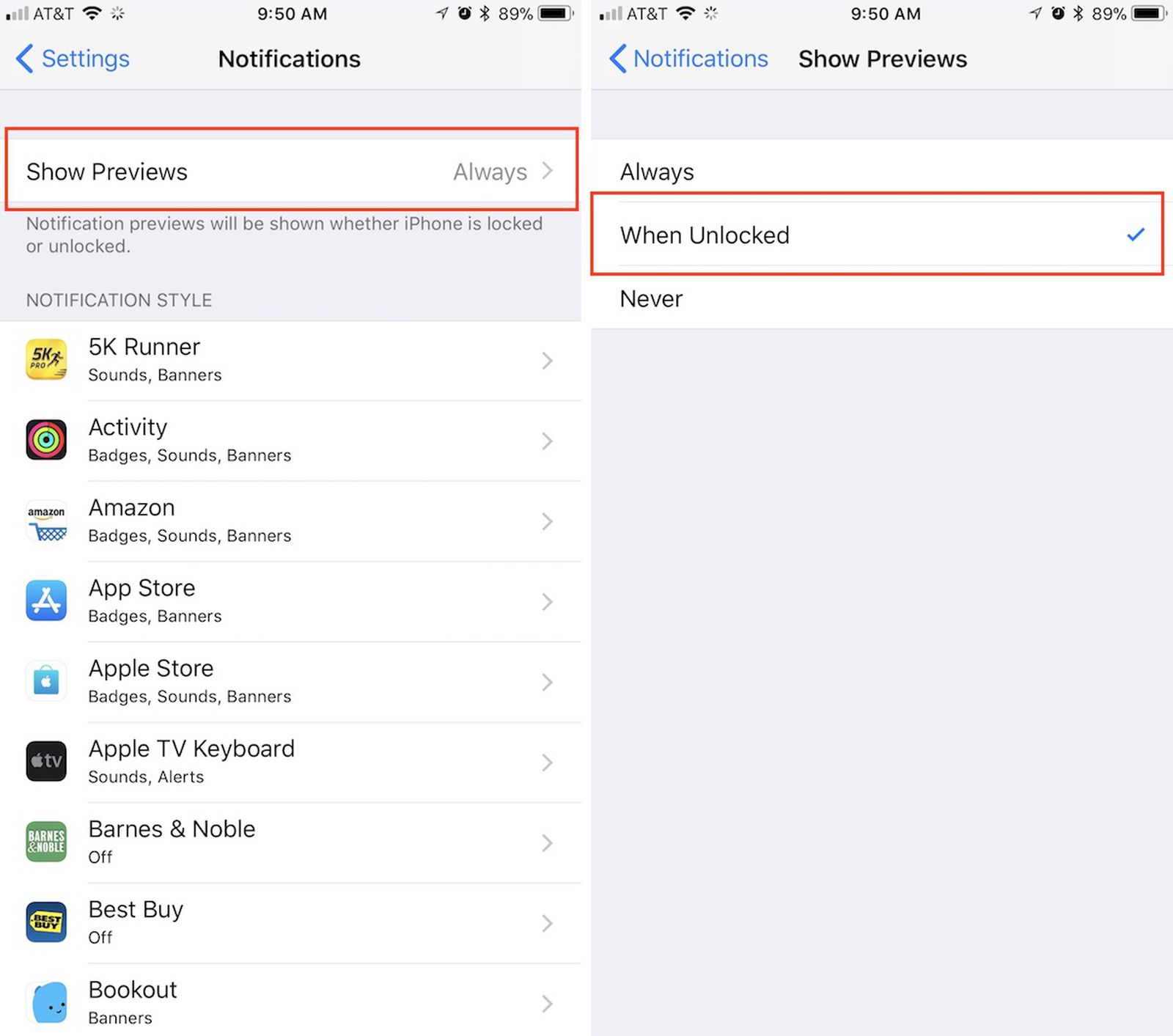The height and width of the screenshot is (1036, 1173).
Task: Select the When Unlocked option
Action: click(882, 235)
